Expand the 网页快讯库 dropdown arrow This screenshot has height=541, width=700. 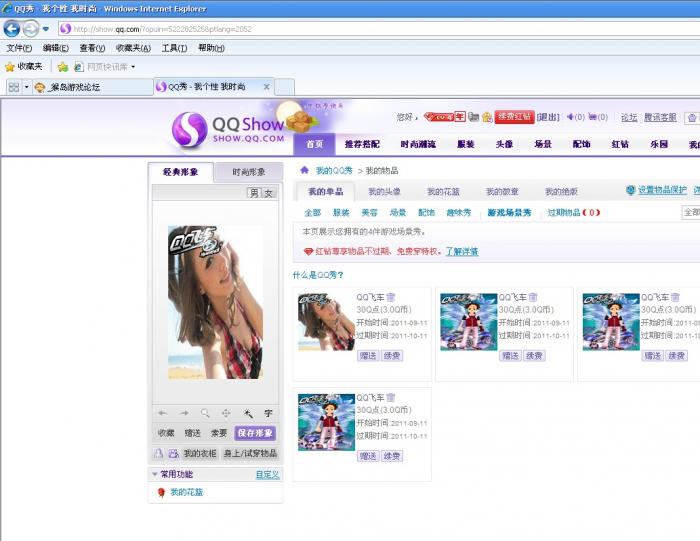tap(133, 67)
